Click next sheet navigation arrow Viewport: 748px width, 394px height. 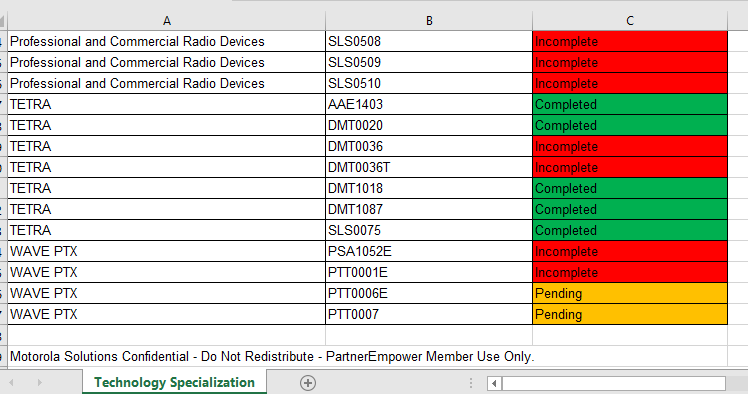(40, 383)
